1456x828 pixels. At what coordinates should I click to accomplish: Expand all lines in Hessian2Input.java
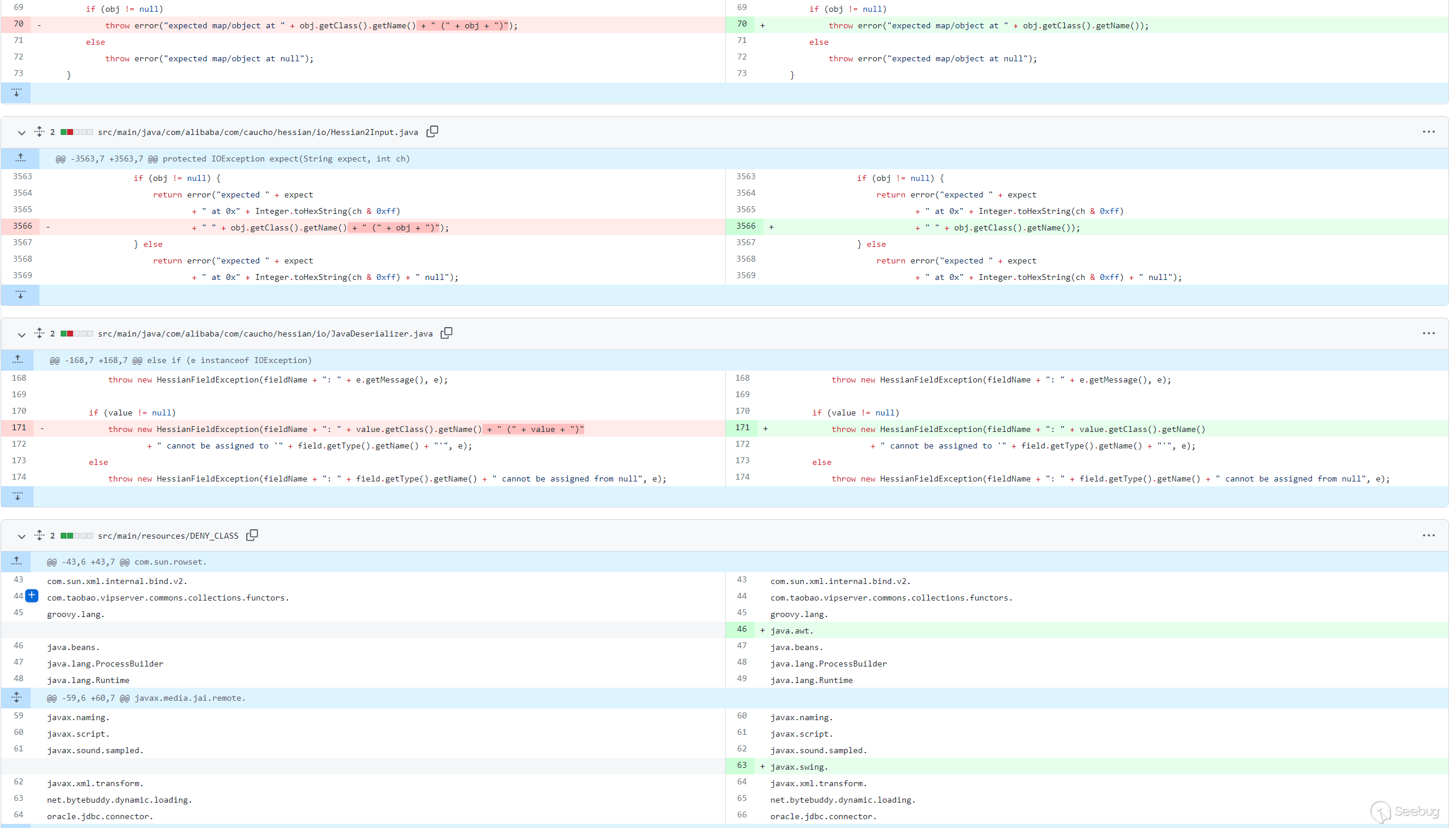(39, 131)
